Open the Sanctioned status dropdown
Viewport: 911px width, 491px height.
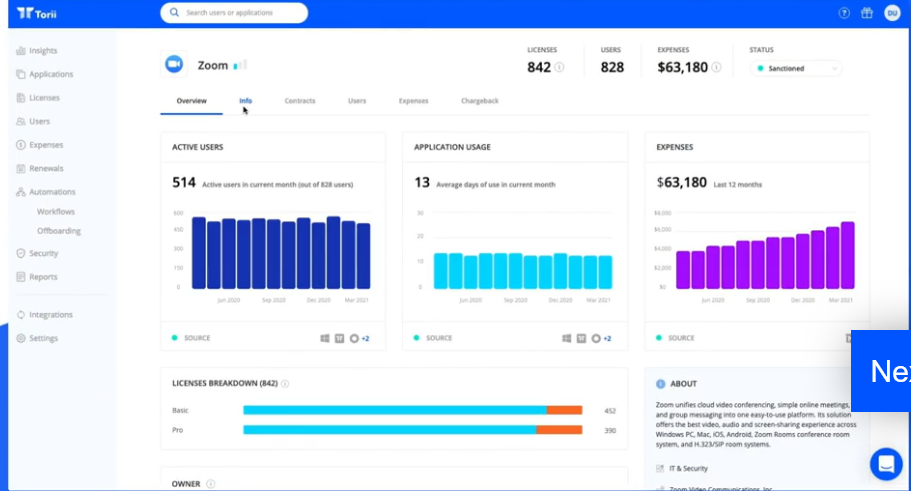[796, 68]
